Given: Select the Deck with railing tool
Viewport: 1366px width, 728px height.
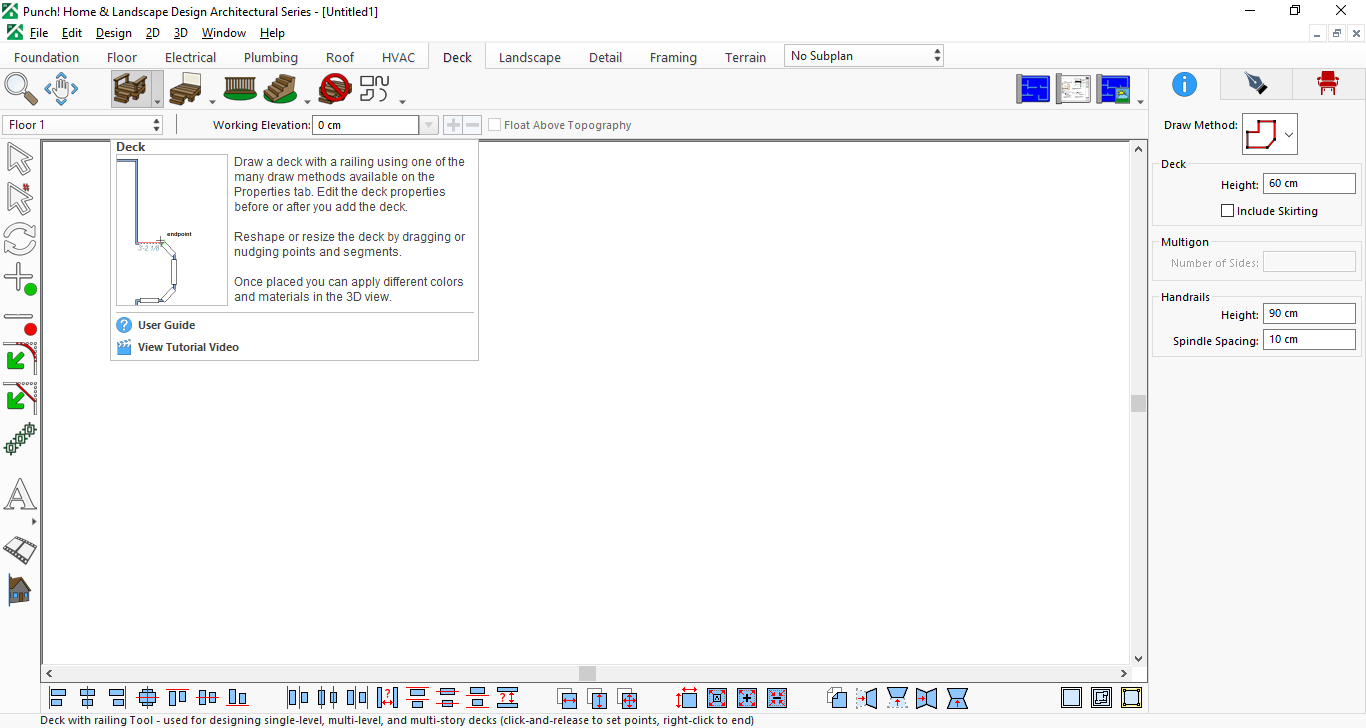Looking at the screenshot, I should click(x=131, y=89).
